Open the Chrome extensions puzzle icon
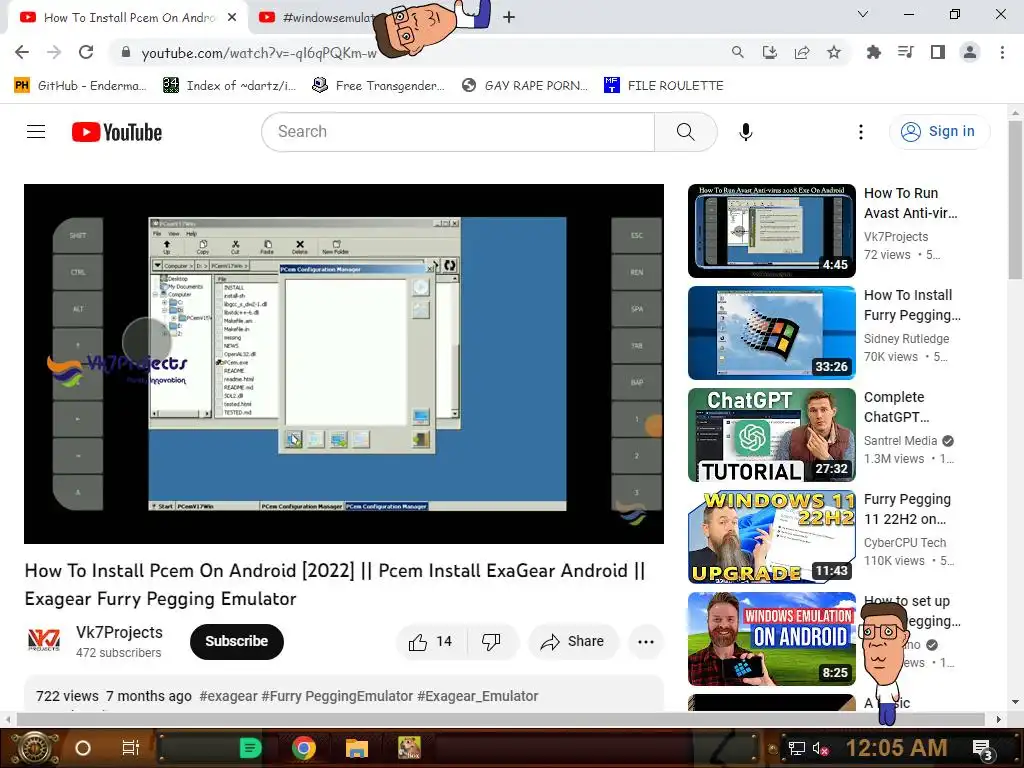Image resolution: width=1024 pixels, height=768 pixels. (x=873, y=52)
